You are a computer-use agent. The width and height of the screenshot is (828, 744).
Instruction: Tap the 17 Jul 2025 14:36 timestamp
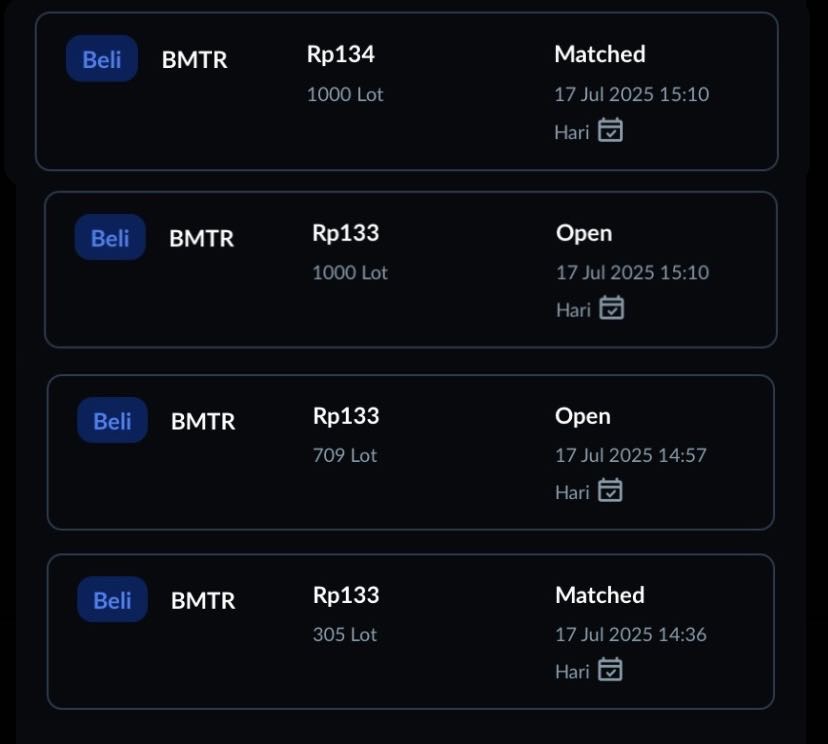[x=631, y=634]
